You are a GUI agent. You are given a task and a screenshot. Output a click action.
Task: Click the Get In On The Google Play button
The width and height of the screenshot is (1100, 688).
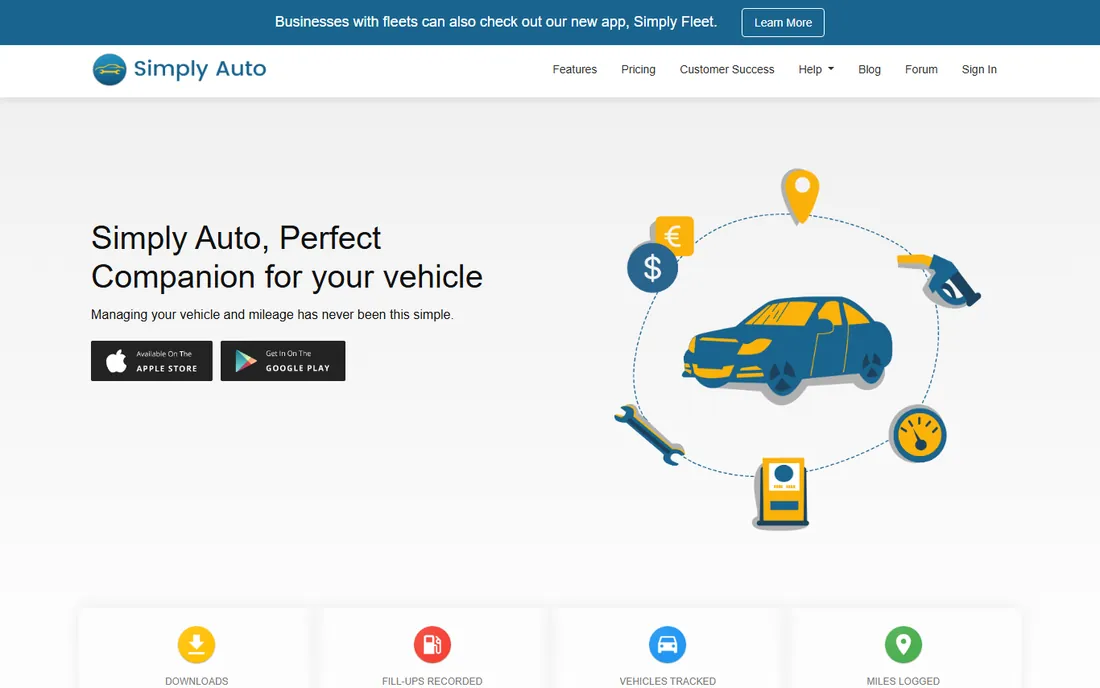[x=283, y=361]
